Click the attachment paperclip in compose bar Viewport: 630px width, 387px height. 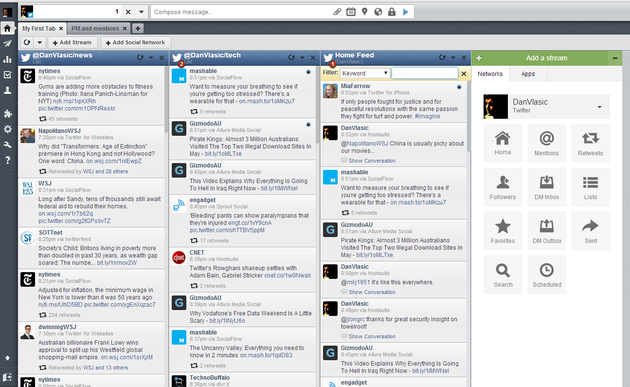pyautogui.click(x=337, y=12)
